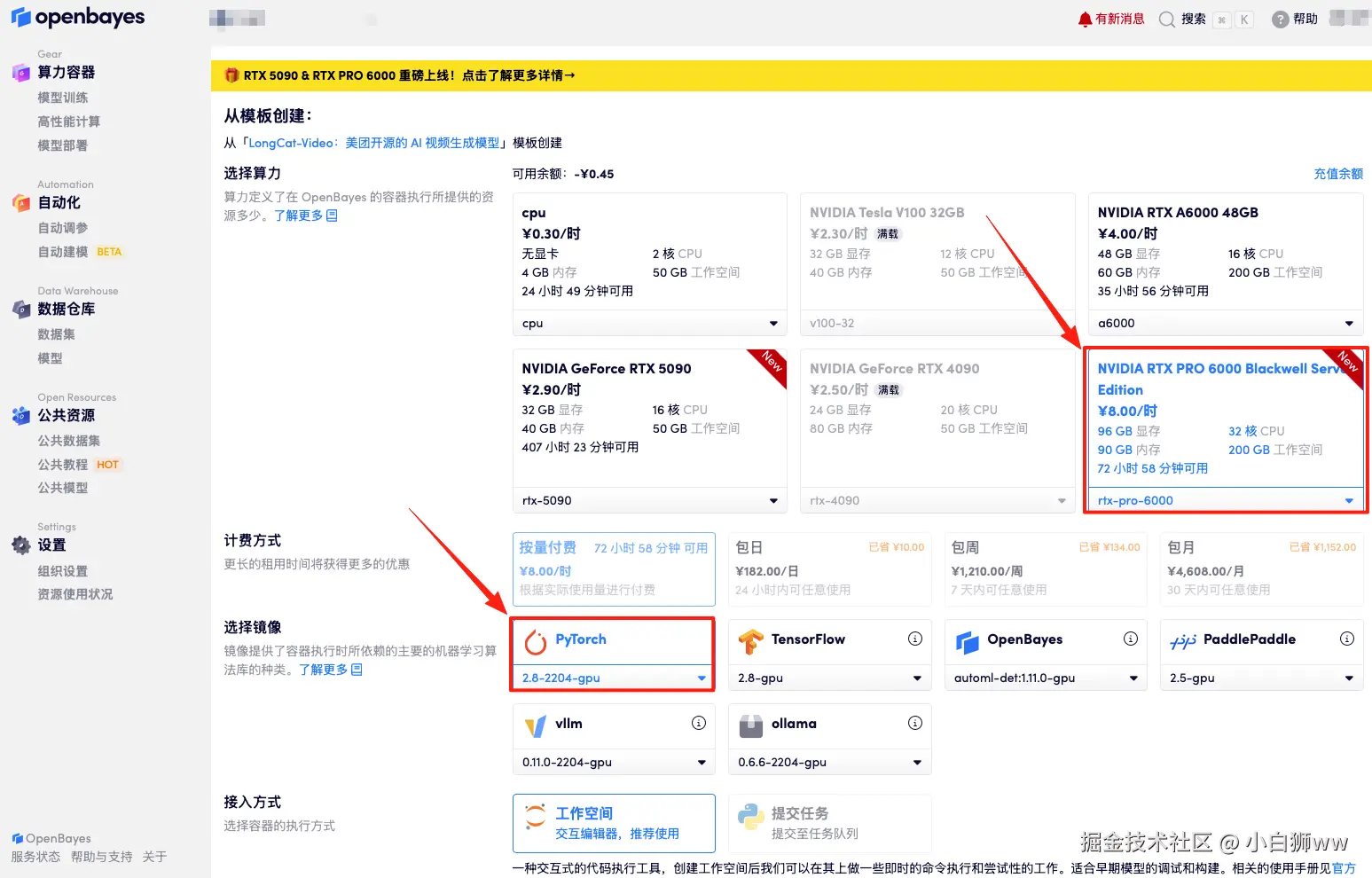This screenshot has width=1372, height=878.
Task: Select the weekly package billing option
Action: (x=1046, y=568)
